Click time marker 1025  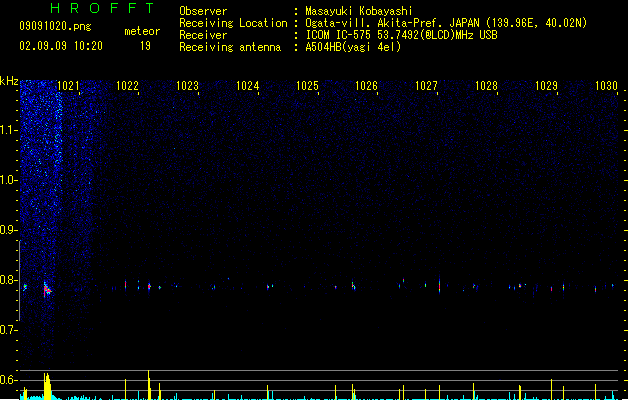click(307, 86)
